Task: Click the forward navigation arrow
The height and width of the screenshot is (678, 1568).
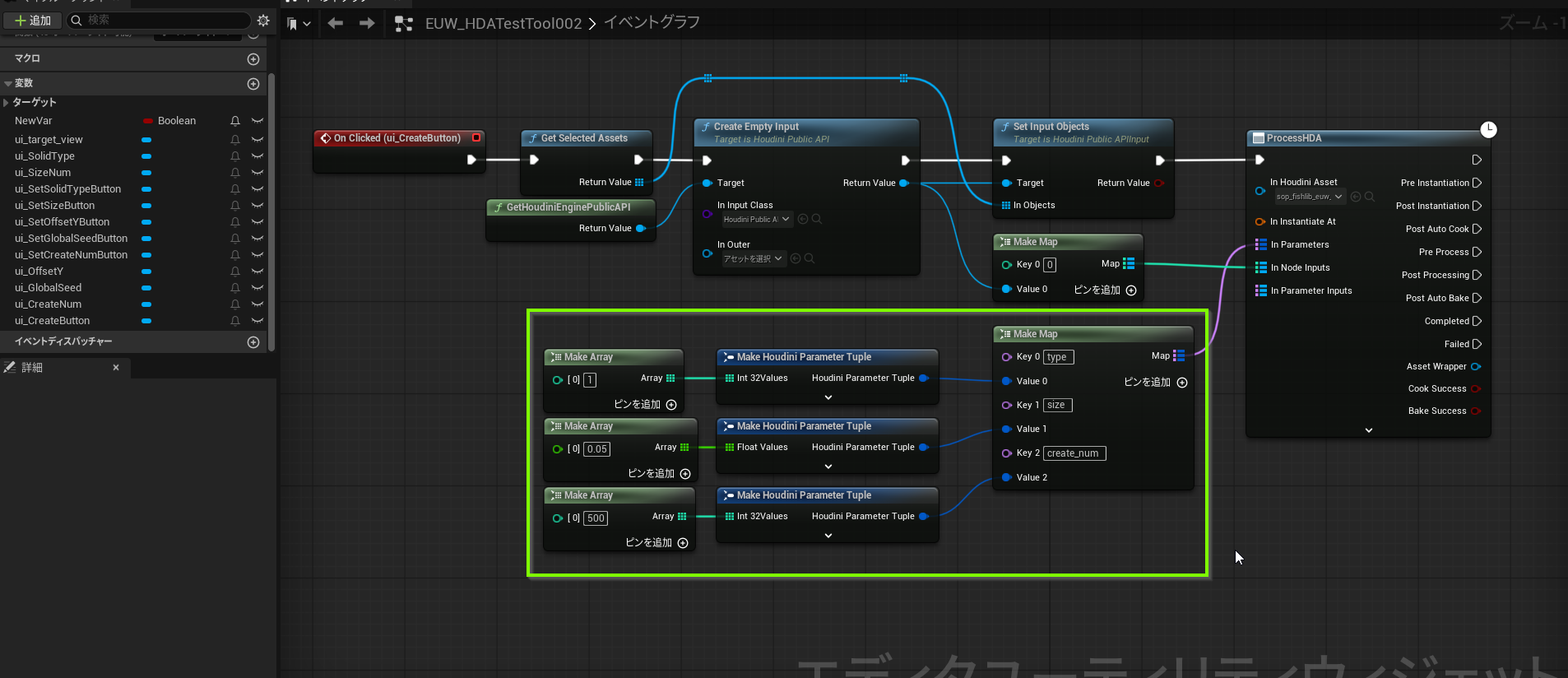Action: pos(367,24)
